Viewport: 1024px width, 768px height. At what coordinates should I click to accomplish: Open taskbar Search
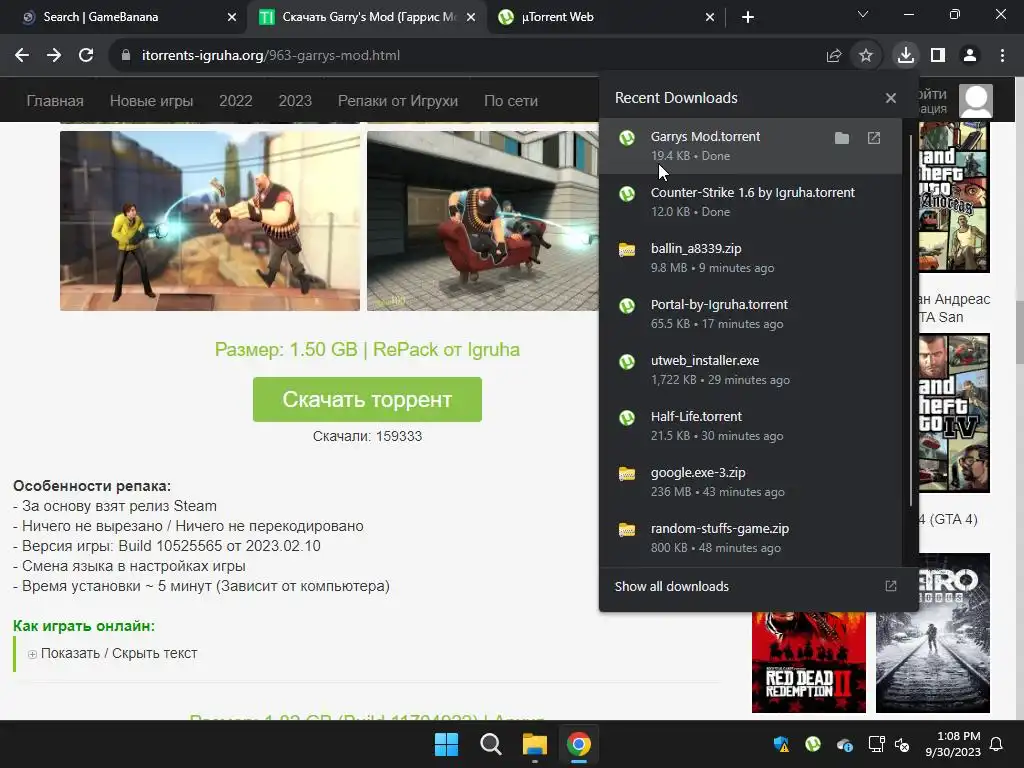pos(490,744)
